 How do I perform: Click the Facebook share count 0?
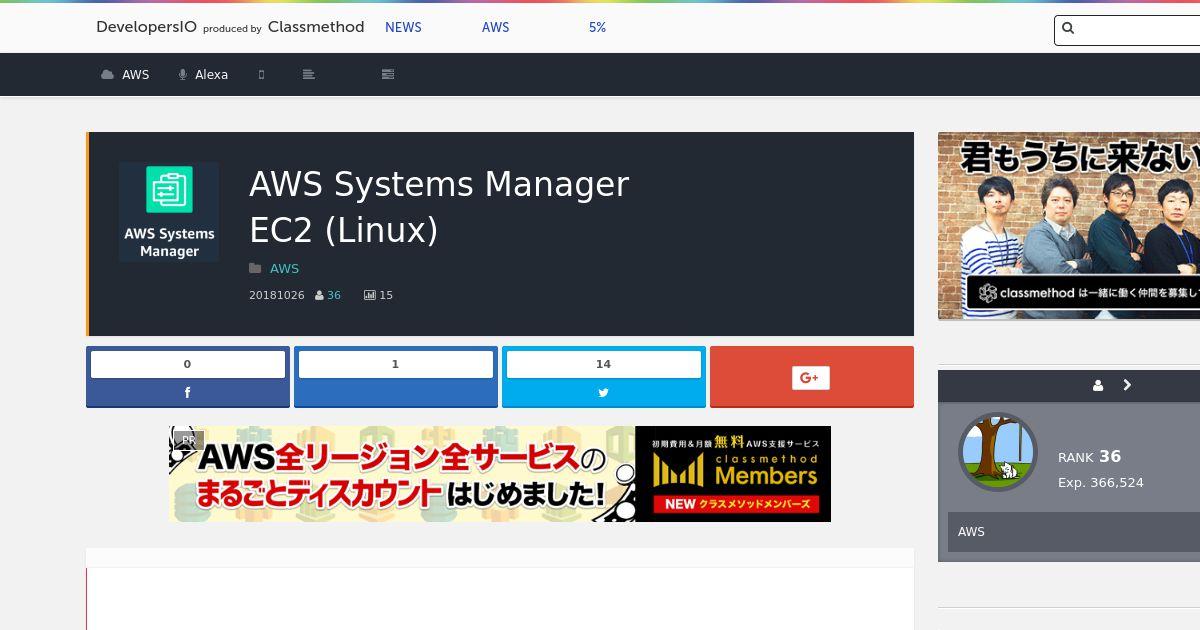pyautogui.click(x=187, y=364)
